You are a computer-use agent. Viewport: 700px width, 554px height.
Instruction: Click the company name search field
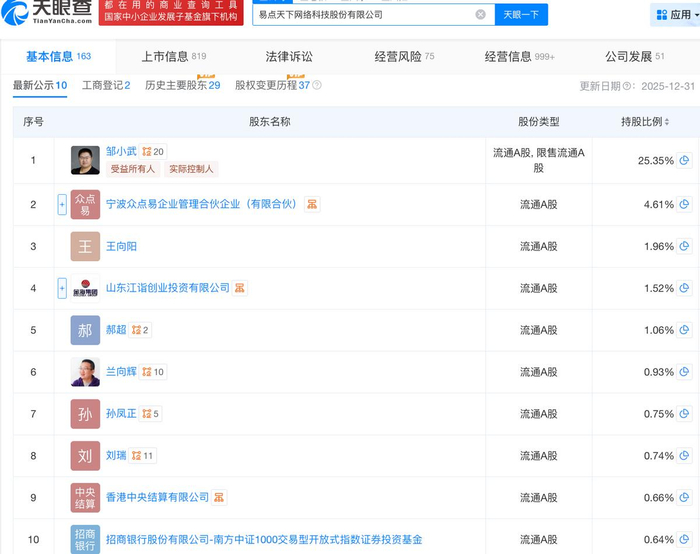[x=360, y=15]
